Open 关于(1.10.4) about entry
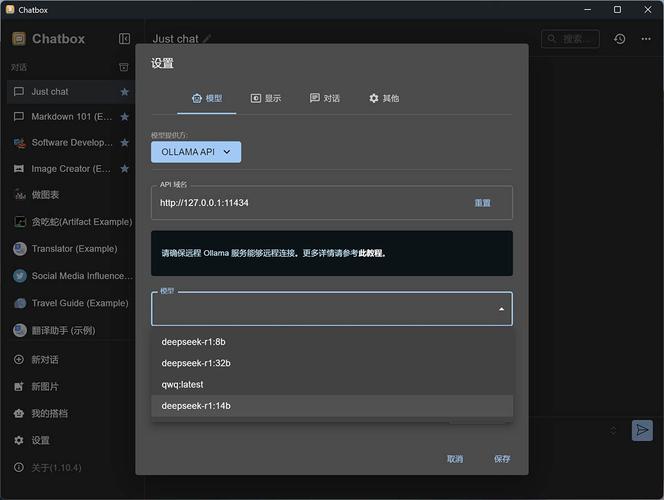 coord(70,467)
